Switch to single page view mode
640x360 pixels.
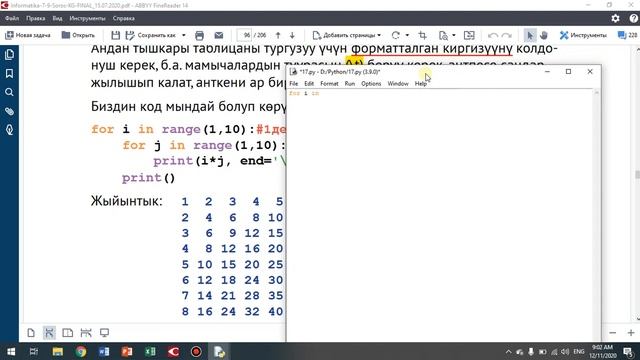coord(31,333)
